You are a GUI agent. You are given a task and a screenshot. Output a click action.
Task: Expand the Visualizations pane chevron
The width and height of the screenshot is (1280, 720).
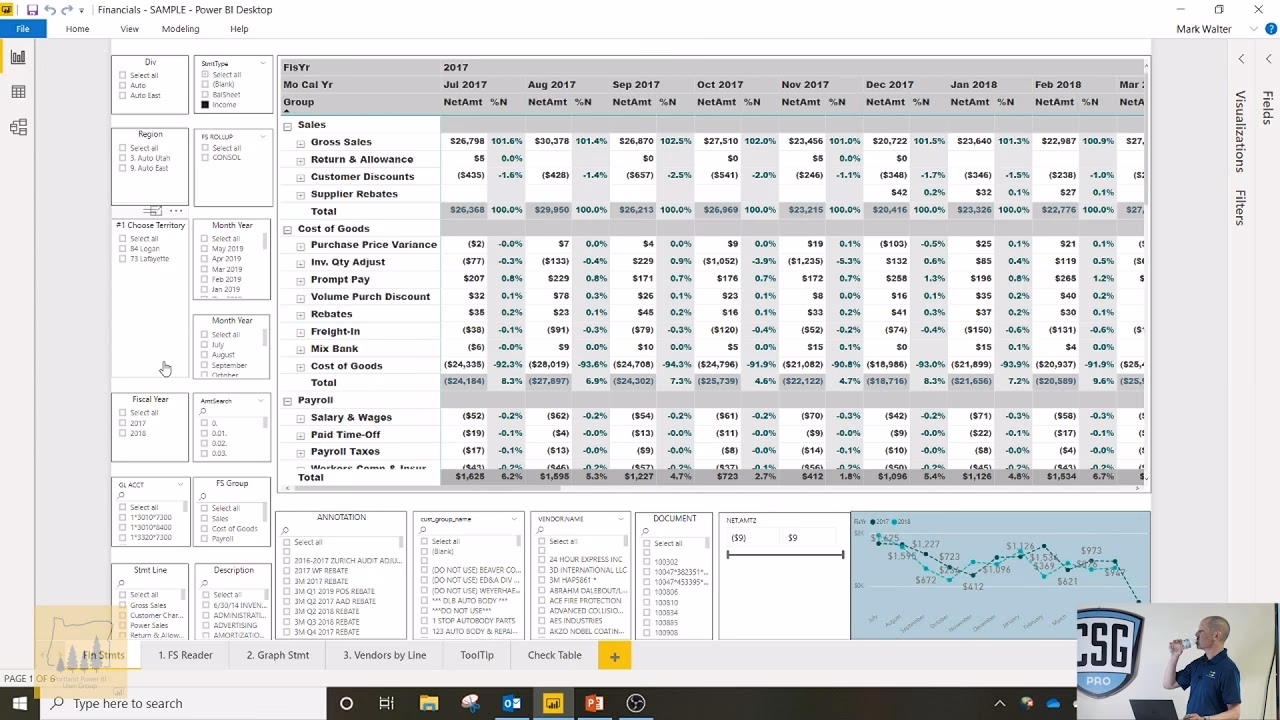coord(1241,59)
